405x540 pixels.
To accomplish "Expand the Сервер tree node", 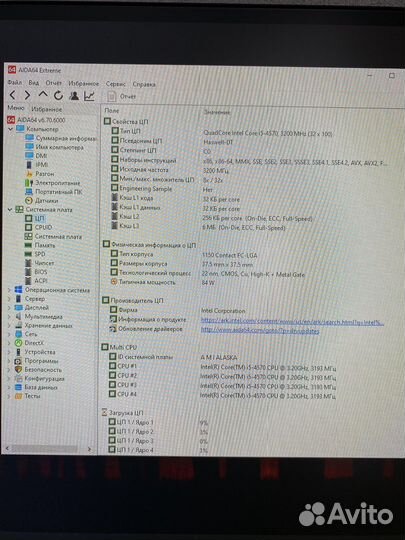I will coord(9,299).
